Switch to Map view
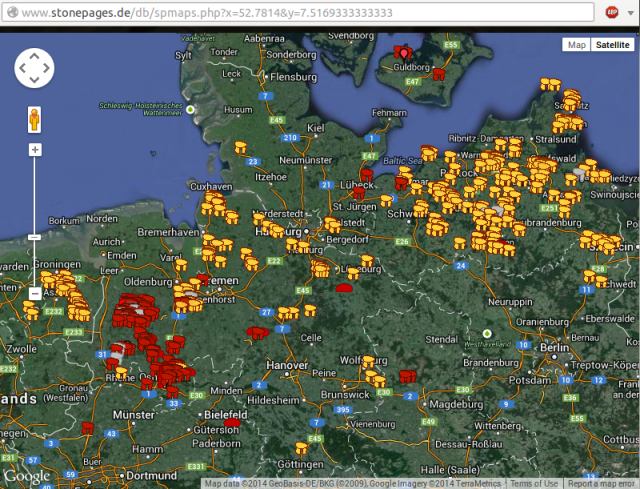The image size is (640, 489). tap(576, 45)
